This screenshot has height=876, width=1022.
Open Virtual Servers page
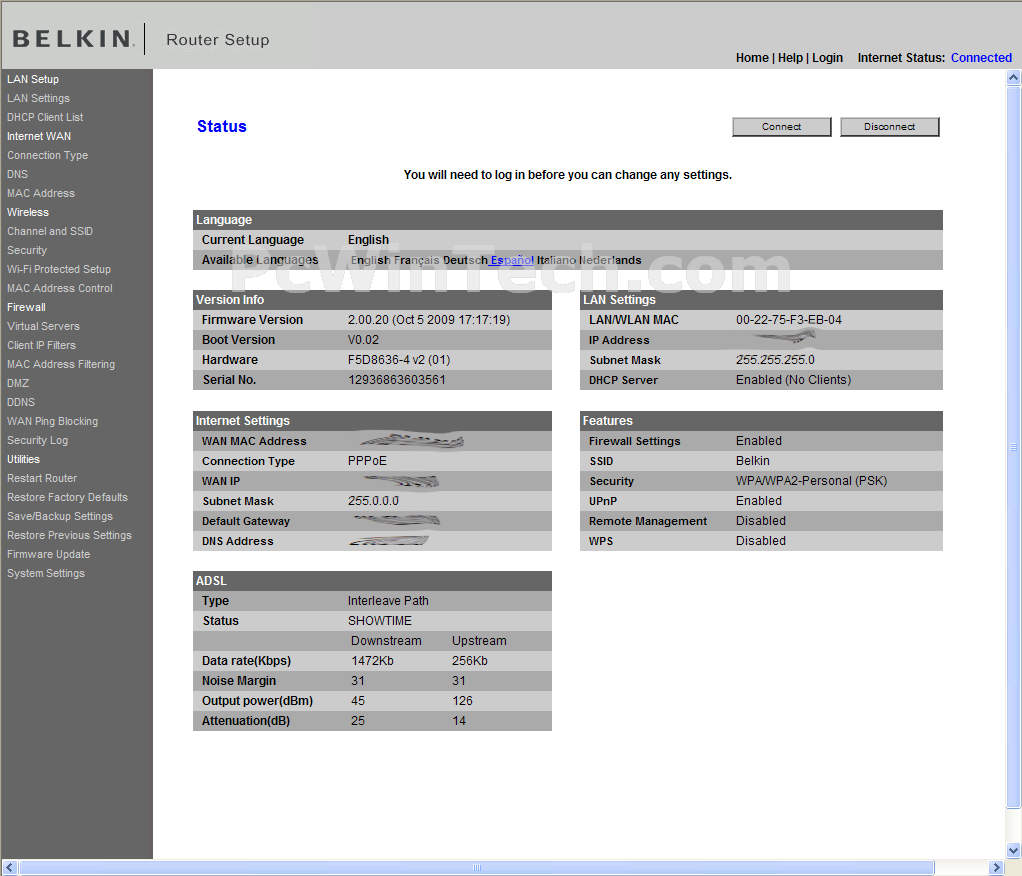tap(43, 326)
